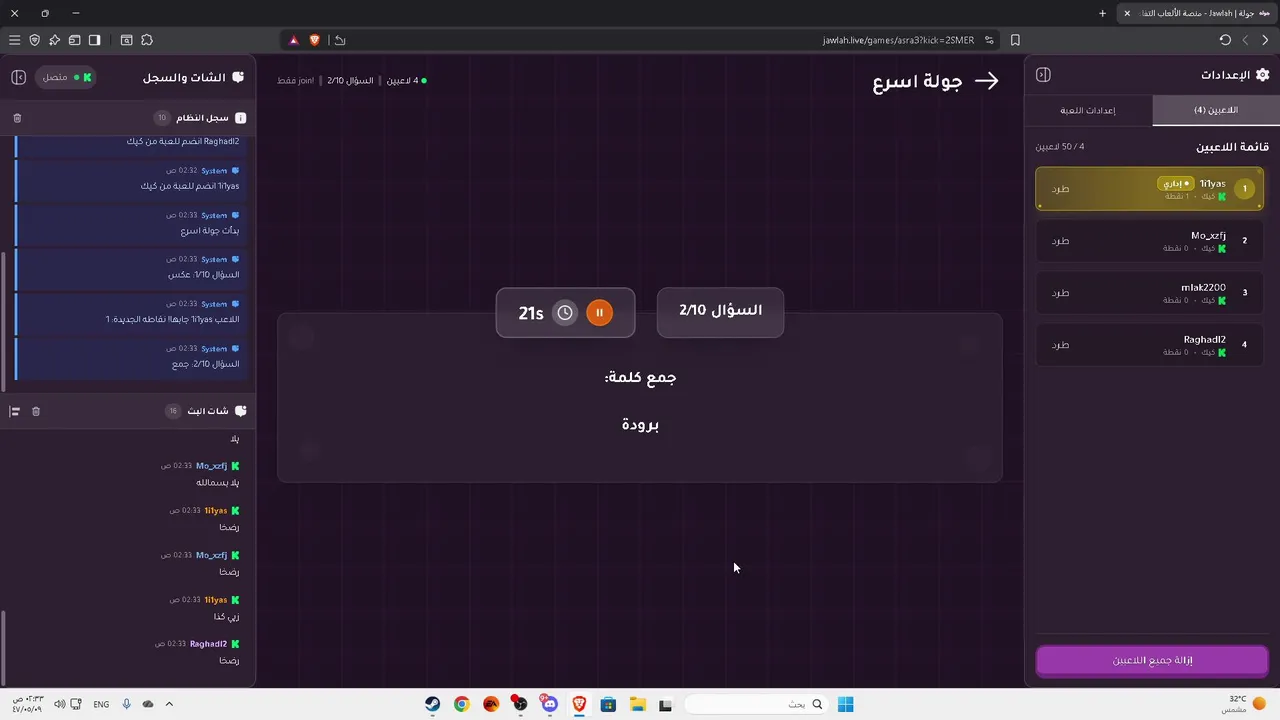Click the متصل connection status badge
This screenshot has width=1280, height=720.
tap(66, 77)
